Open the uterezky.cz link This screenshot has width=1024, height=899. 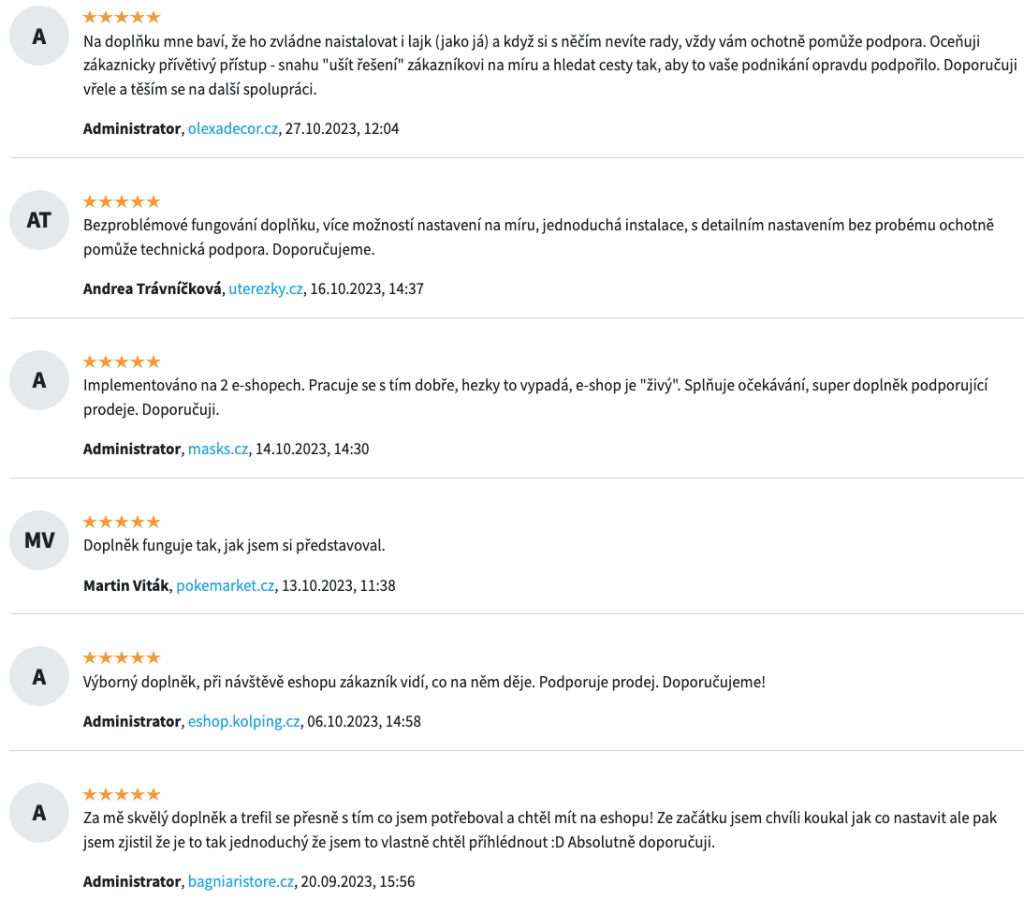[266, 289]
